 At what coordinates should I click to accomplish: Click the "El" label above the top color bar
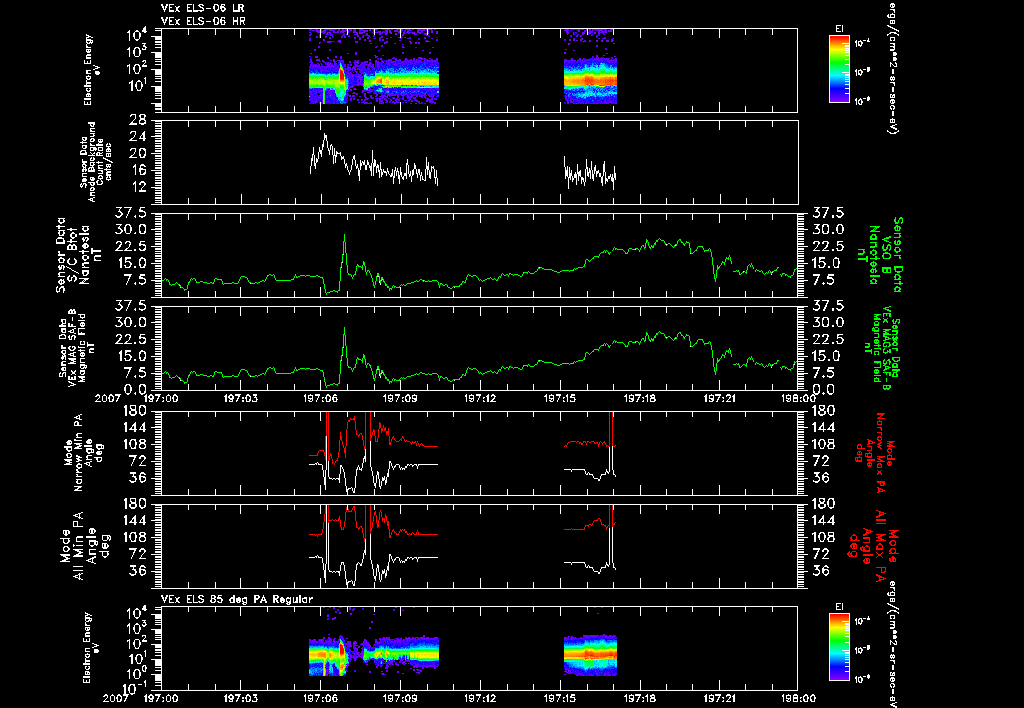point(839,29)
